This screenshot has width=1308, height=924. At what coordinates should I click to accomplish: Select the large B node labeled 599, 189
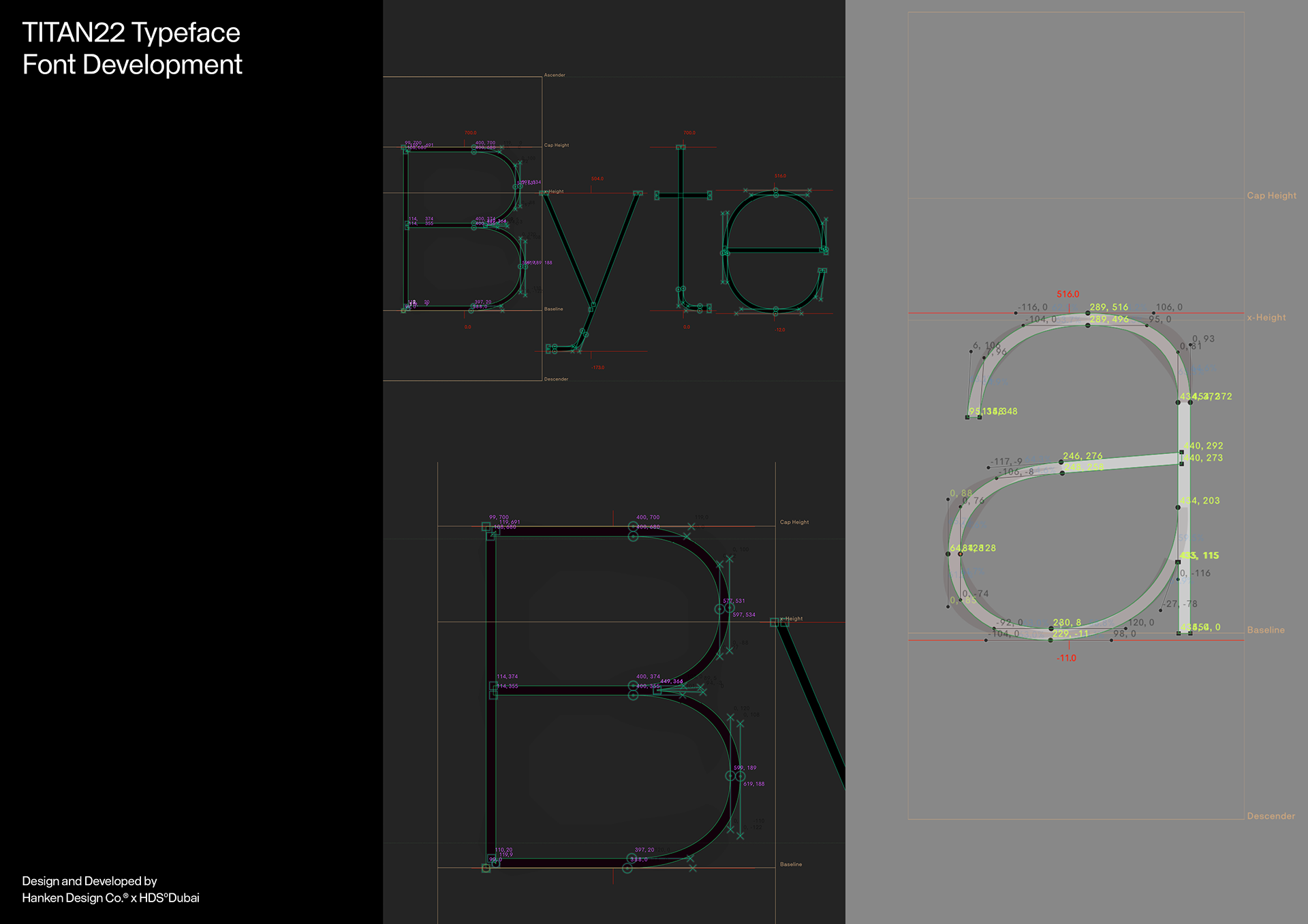[x=730, y=776]
